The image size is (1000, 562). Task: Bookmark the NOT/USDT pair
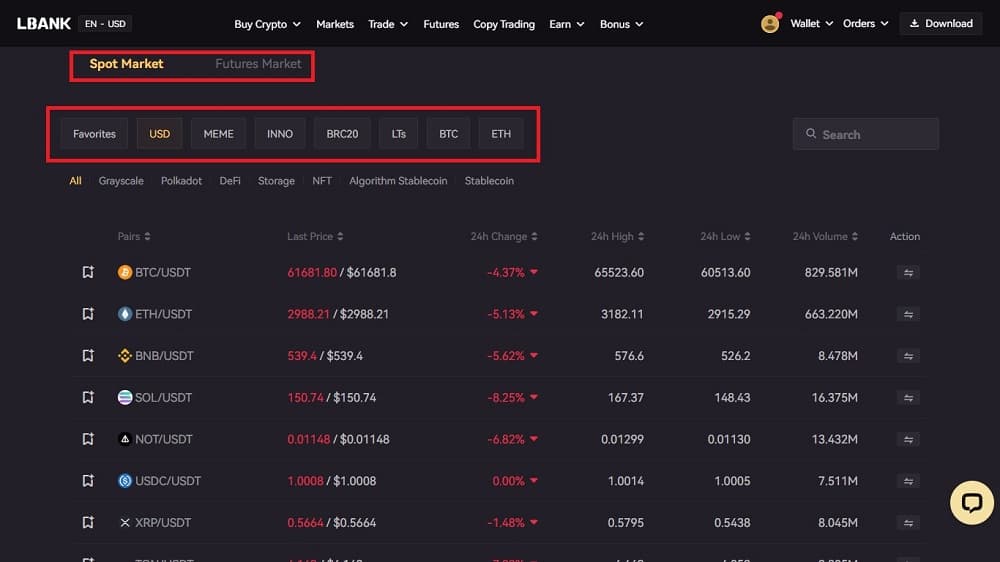88,439
